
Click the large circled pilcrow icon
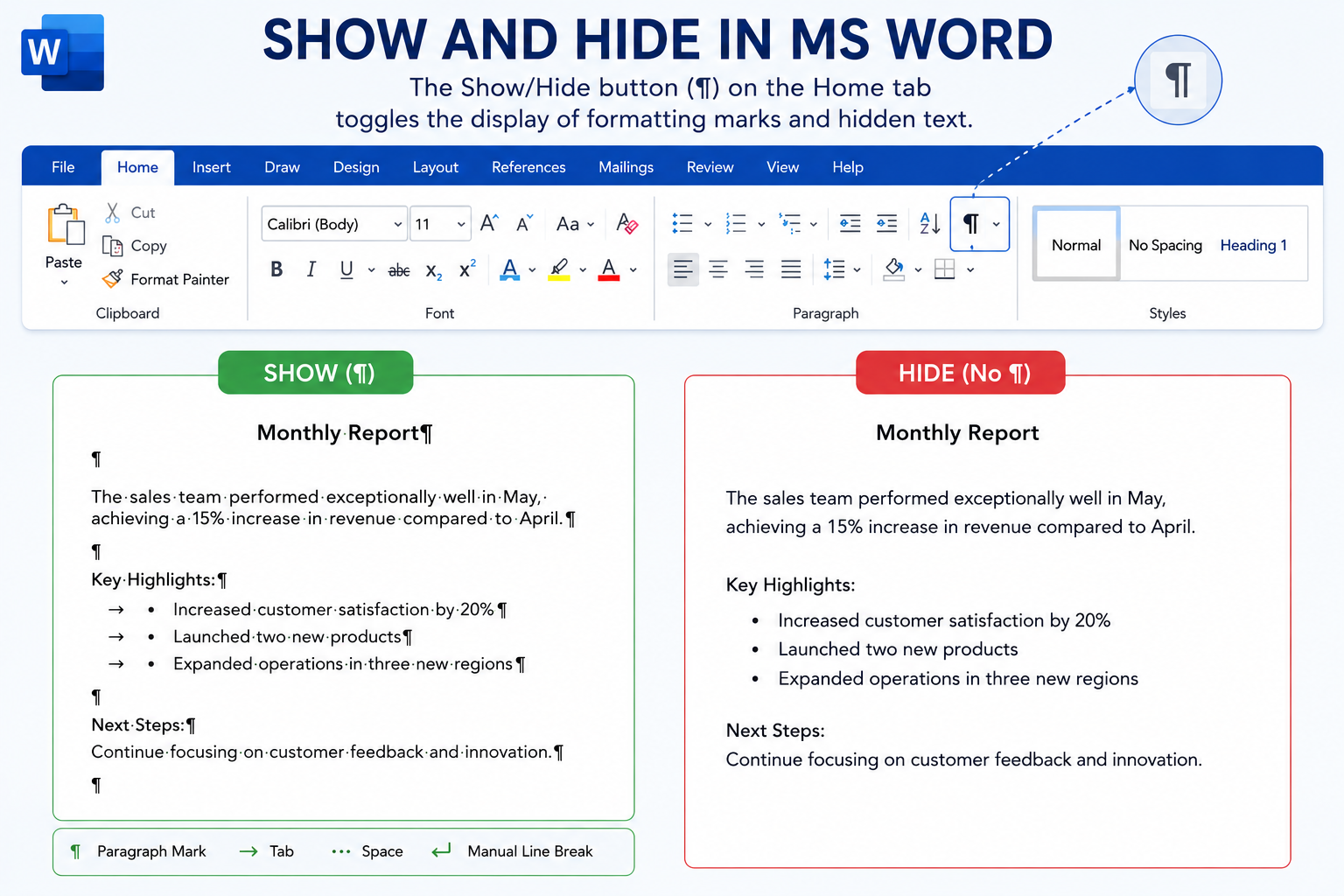pos(1178,80)
